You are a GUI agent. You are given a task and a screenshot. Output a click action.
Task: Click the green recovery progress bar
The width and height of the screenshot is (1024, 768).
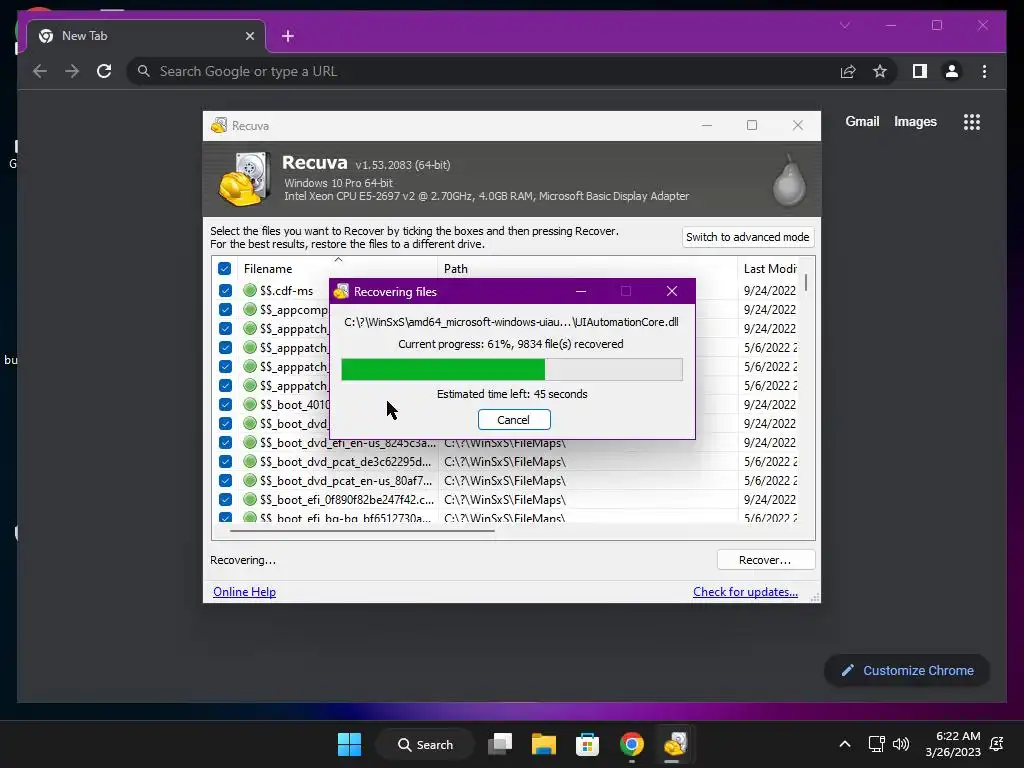point(512,370)
